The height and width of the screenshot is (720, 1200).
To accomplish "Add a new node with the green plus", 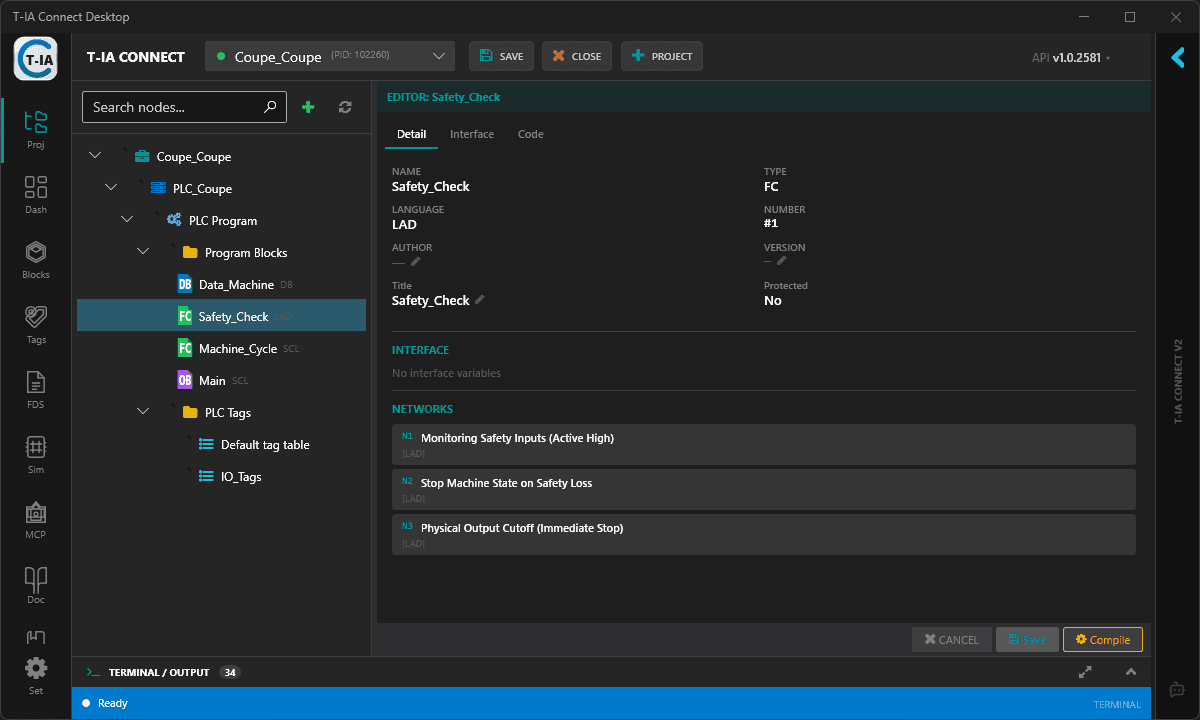I will (x=308, y=107).
